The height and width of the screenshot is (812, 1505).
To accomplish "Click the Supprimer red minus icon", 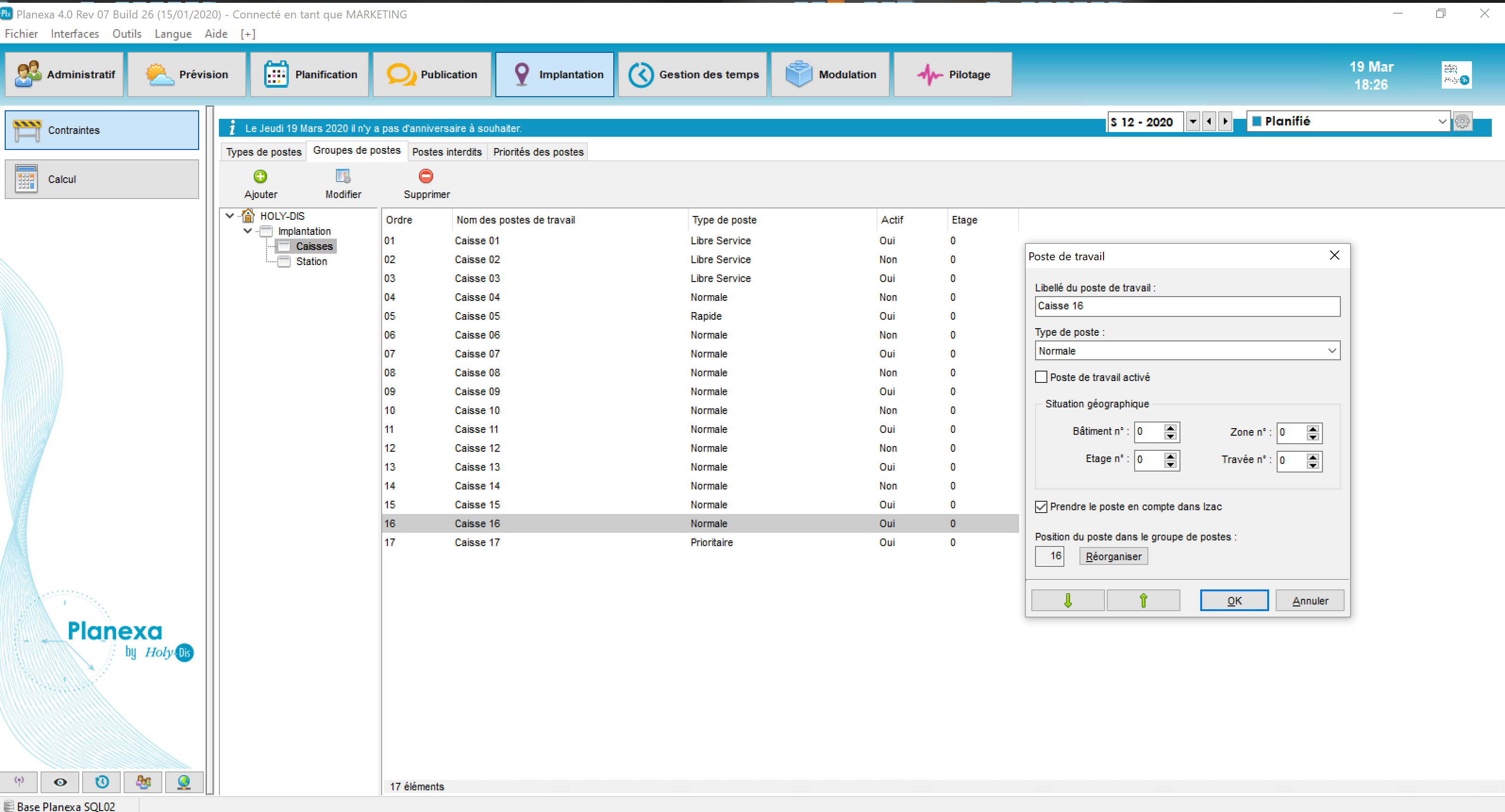I will click(426, 176).
